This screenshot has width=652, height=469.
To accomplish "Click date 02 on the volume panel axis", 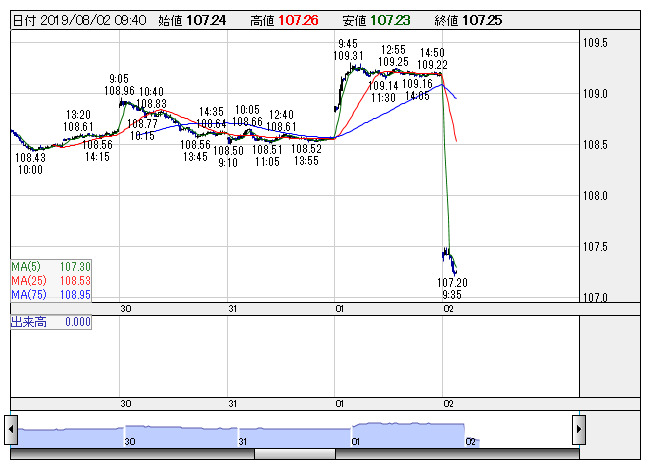I will pyautogui.click(x=448, y=404).
